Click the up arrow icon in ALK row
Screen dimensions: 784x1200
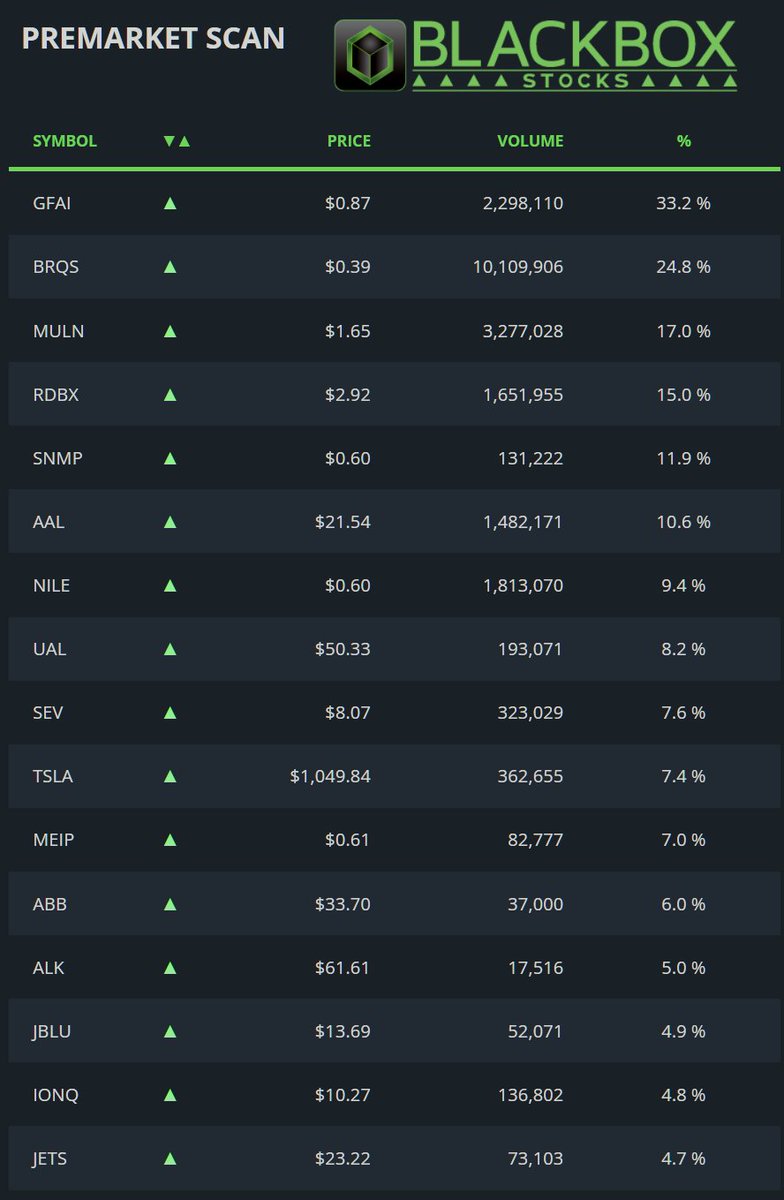[170, 968]
